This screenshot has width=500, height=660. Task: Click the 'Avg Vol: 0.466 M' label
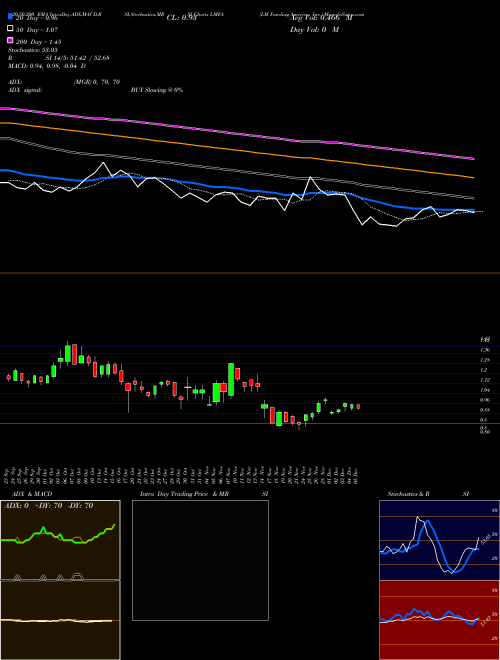pyautogui.click(x=321, y=18)
